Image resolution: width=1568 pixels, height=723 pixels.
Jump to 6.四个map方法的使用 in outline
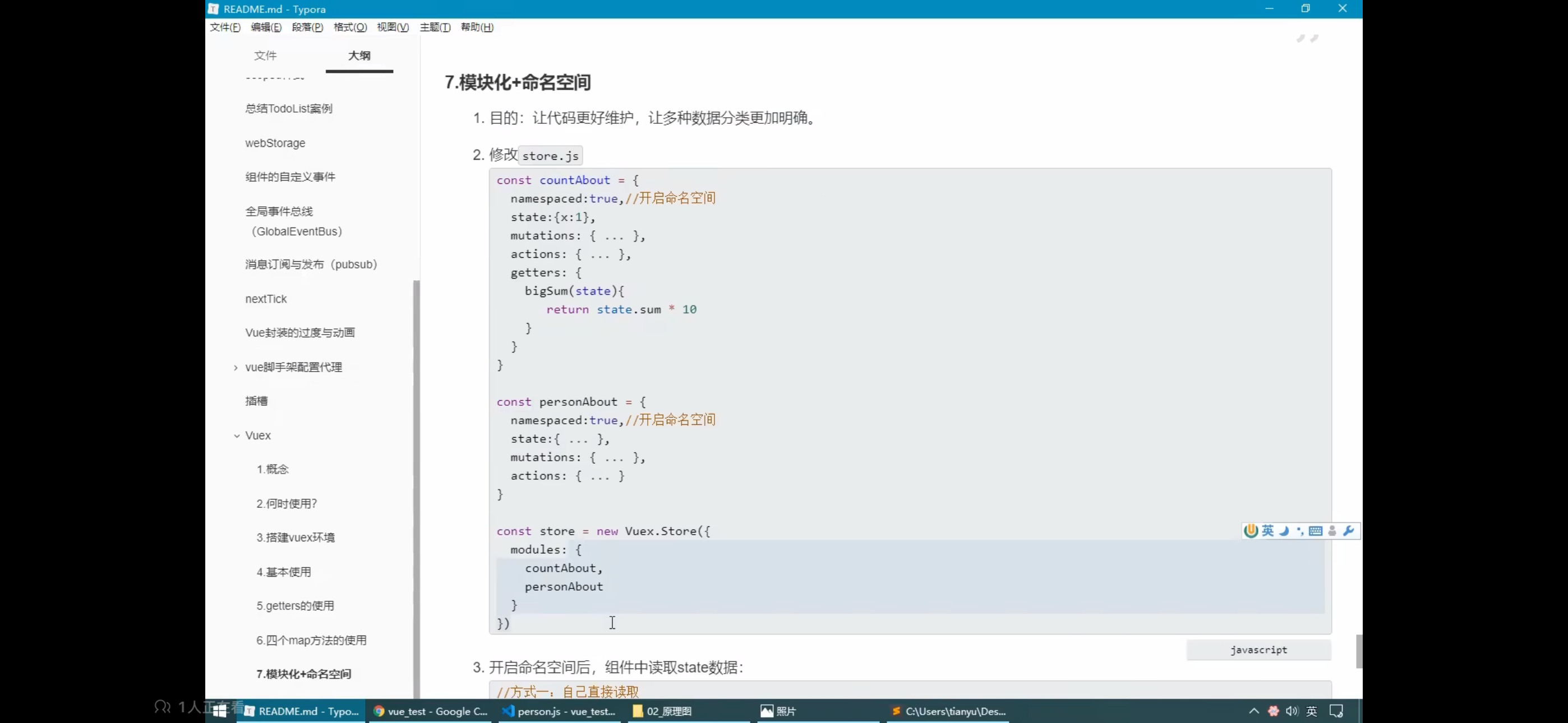311,640
